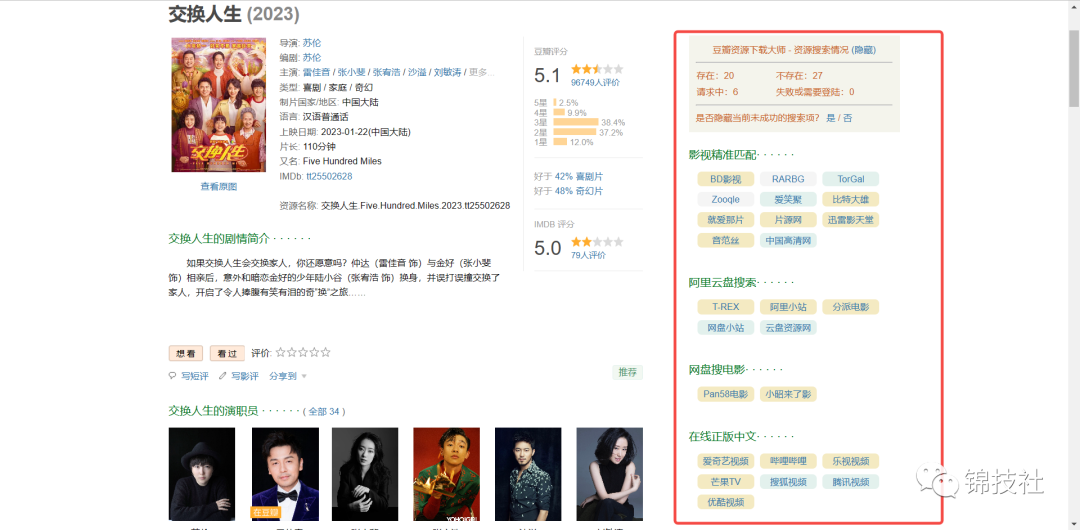Image resolution: width=1080 pixels, height=530 pixels.
Task: Open 搜狐视频 streaming tag
Action: pyautogui.click(x=788, y=481)
